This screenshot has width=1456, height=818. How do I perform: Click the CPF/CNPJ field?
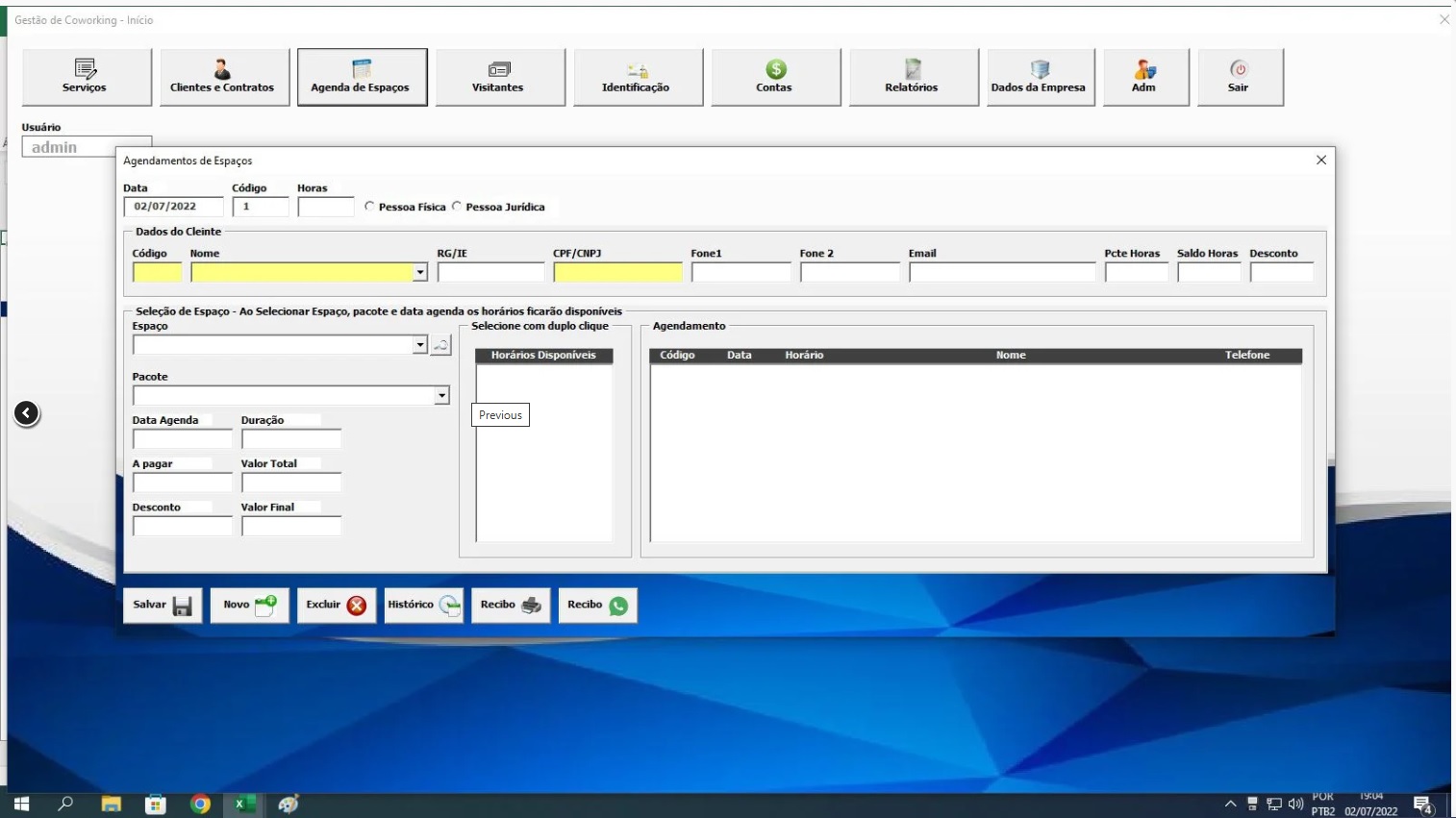click(617, 273)
